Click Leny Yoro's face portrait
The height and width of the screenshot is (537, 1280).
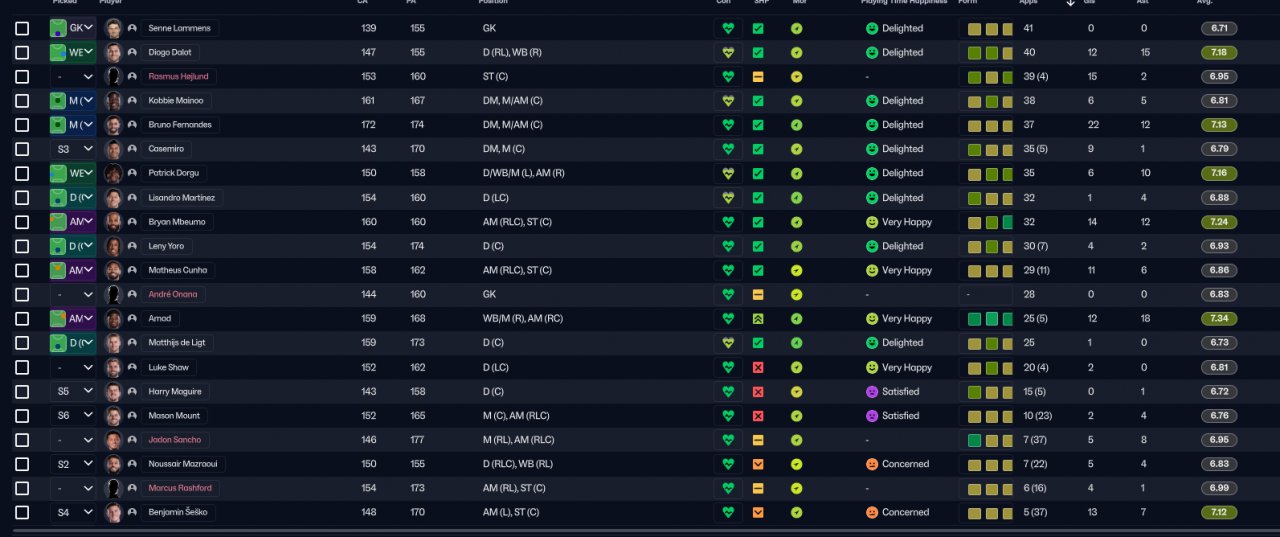[113, 246]
